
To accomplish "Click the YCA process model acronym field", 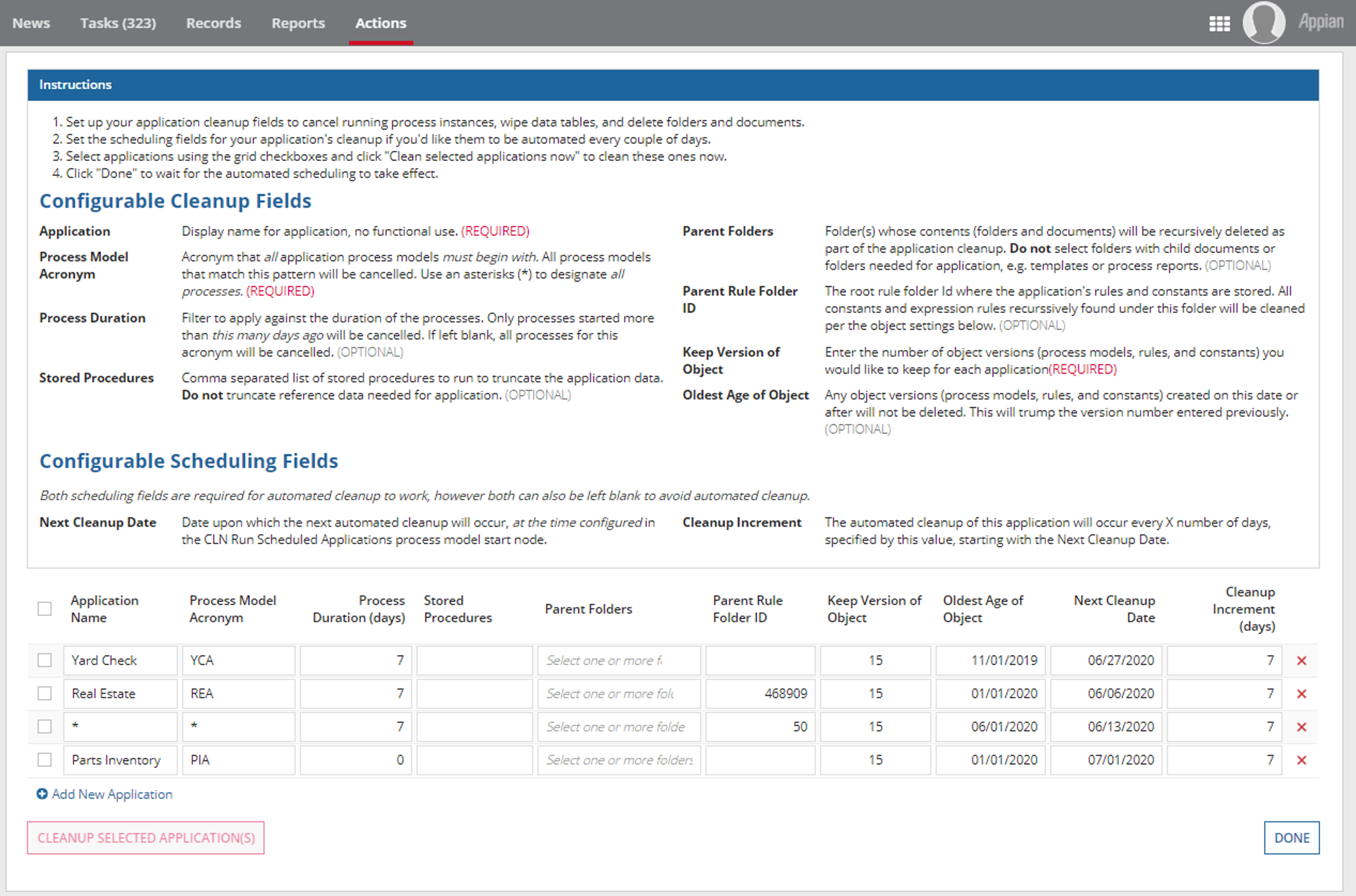I will 239,660.
